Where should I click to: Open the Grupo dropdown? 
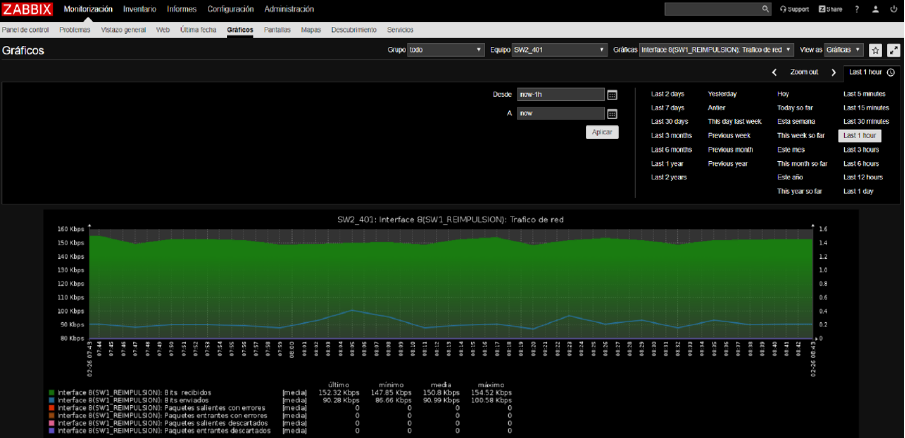click(445, 50)
